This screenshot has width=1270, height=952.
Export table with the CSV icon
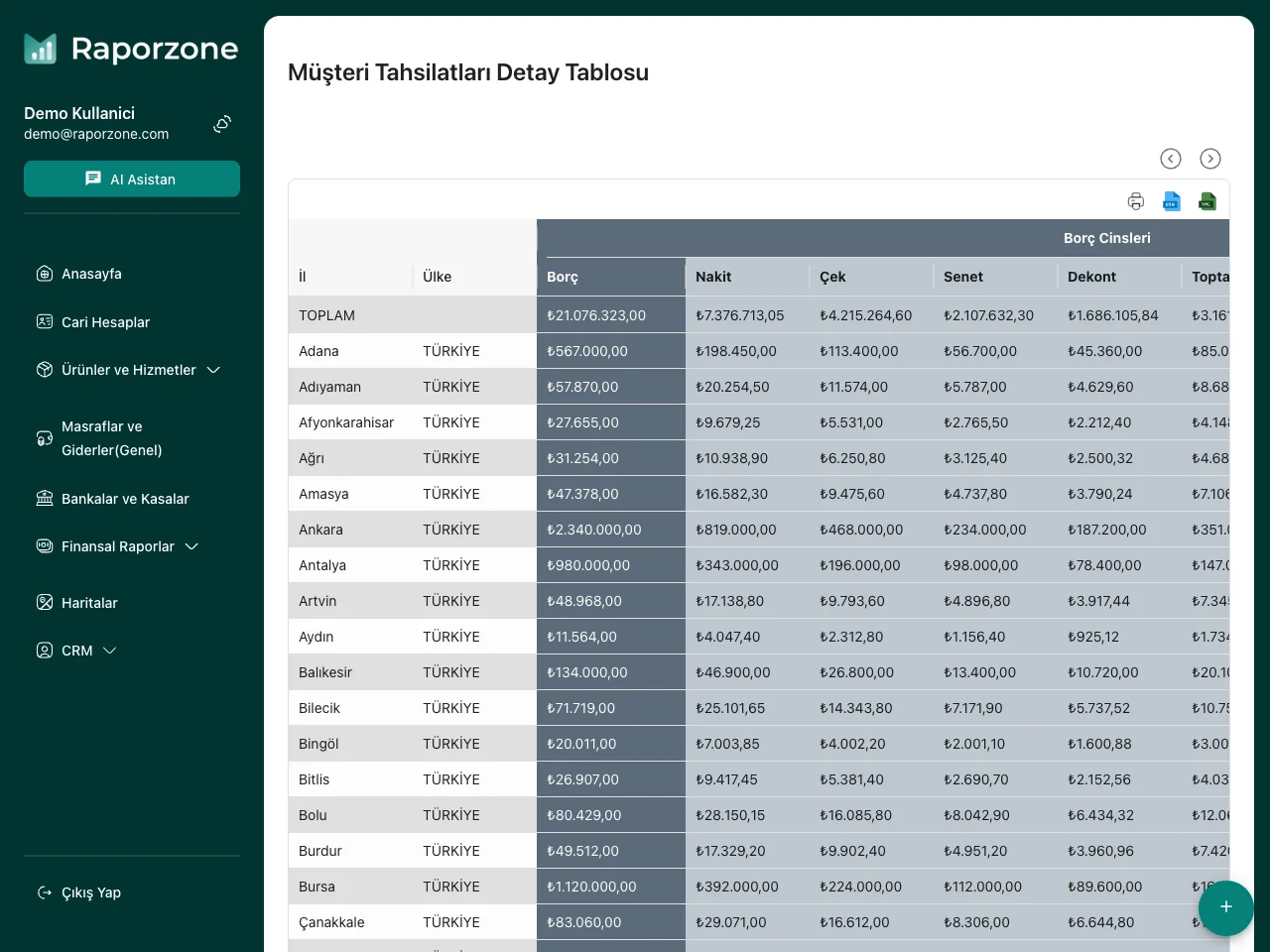[x=1172, y=201]
